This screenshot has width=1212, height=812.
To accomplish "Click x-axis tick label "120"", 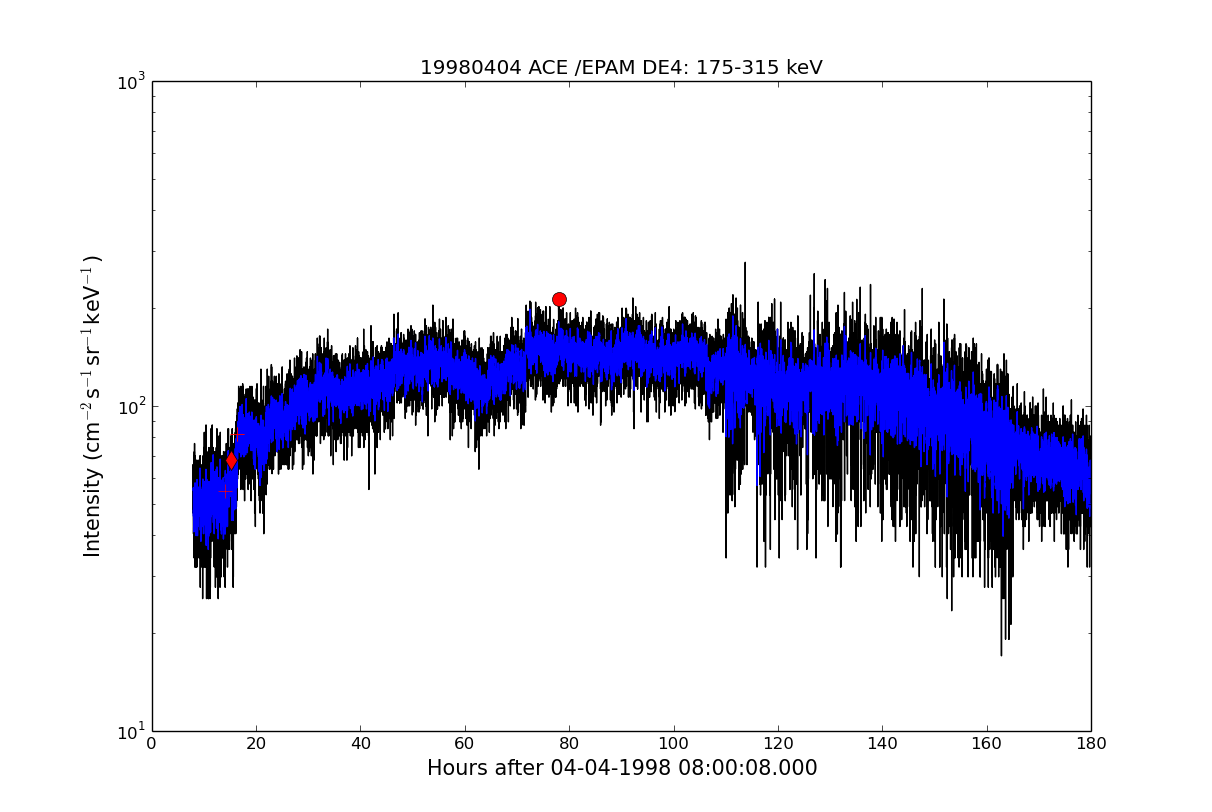I will pyautogui.click(x=778, y=743).
